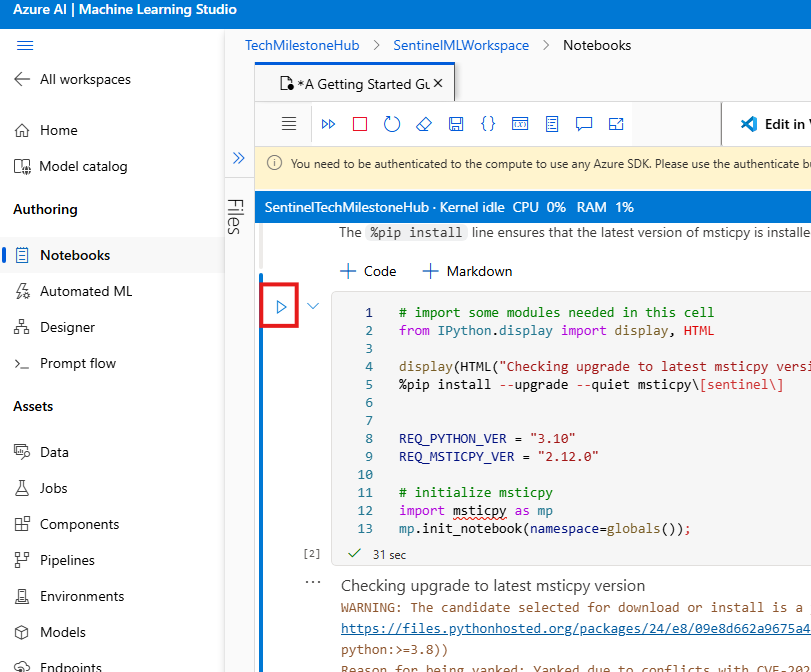Collapse the code cell using chevron

coord(313,306)
